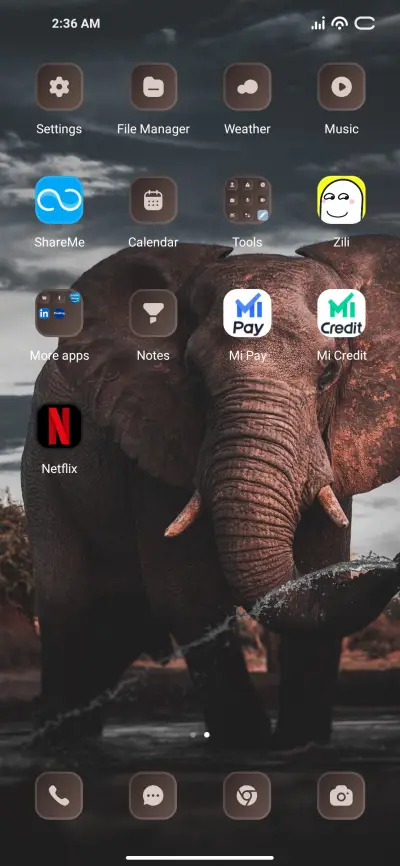Image resolution: width=400 pixels, height=866 pixels.
Task: Tap the Weather label text
Action: pyautogui.click(x=247, y=129)
